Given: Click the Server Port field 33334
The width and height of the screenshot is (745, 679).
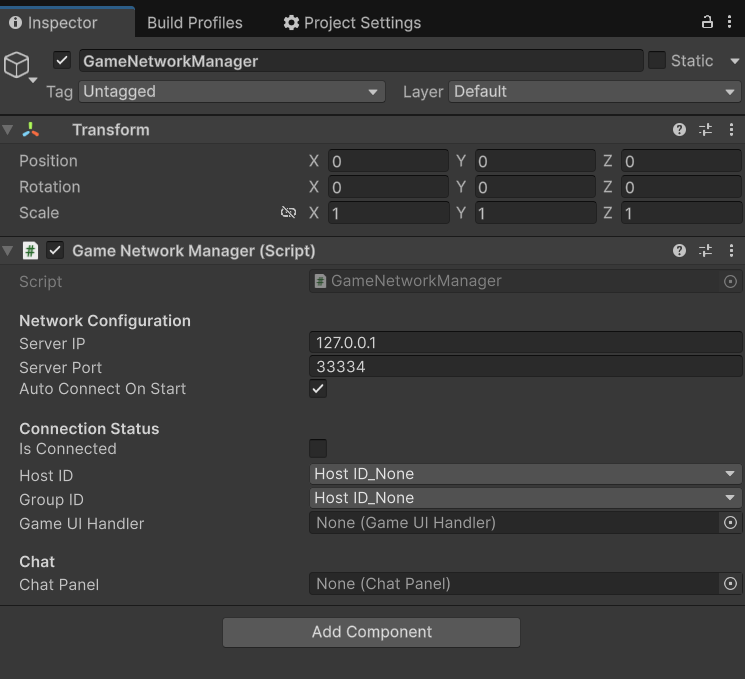Looking at the screenshot, I should coord(525,366).
